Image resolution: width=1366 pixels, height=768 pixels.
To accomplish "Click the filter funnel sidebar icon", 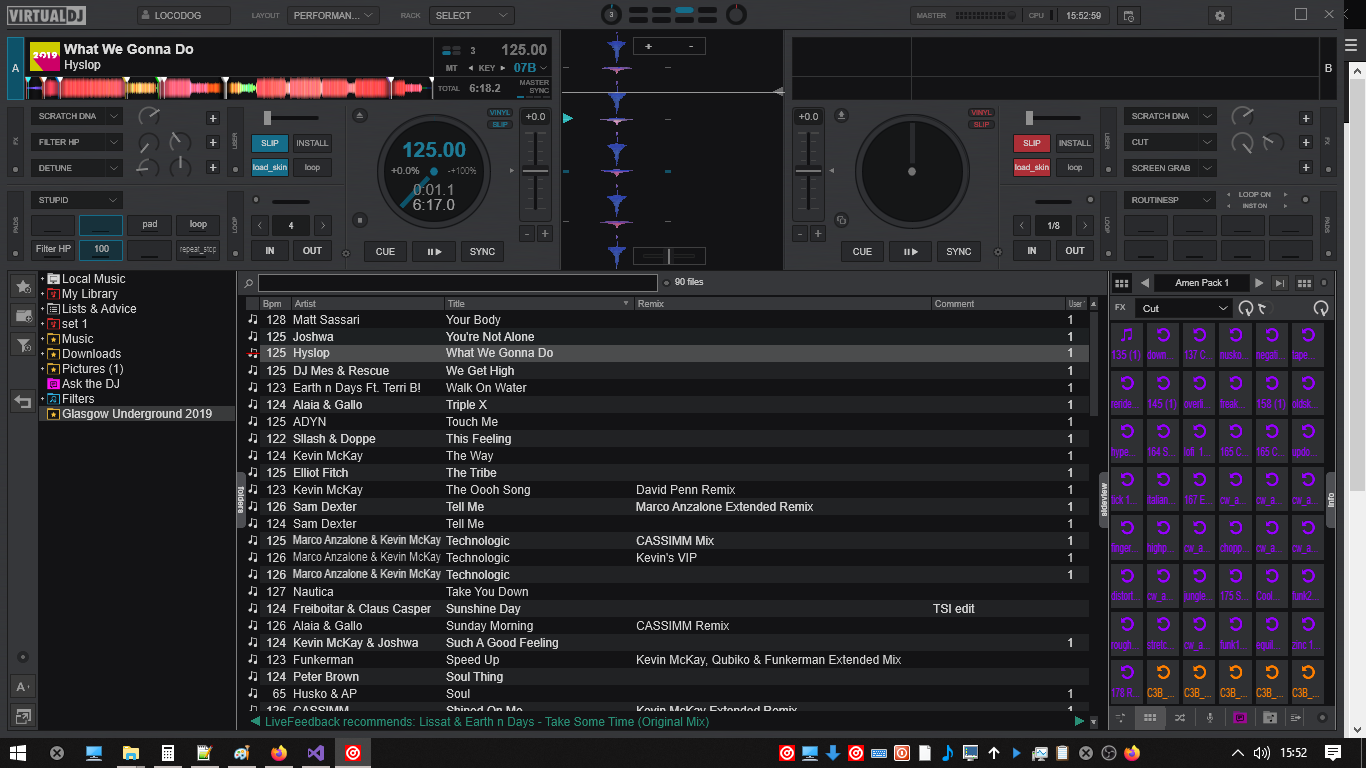I will pyautogui.click(x=22, y=345).
